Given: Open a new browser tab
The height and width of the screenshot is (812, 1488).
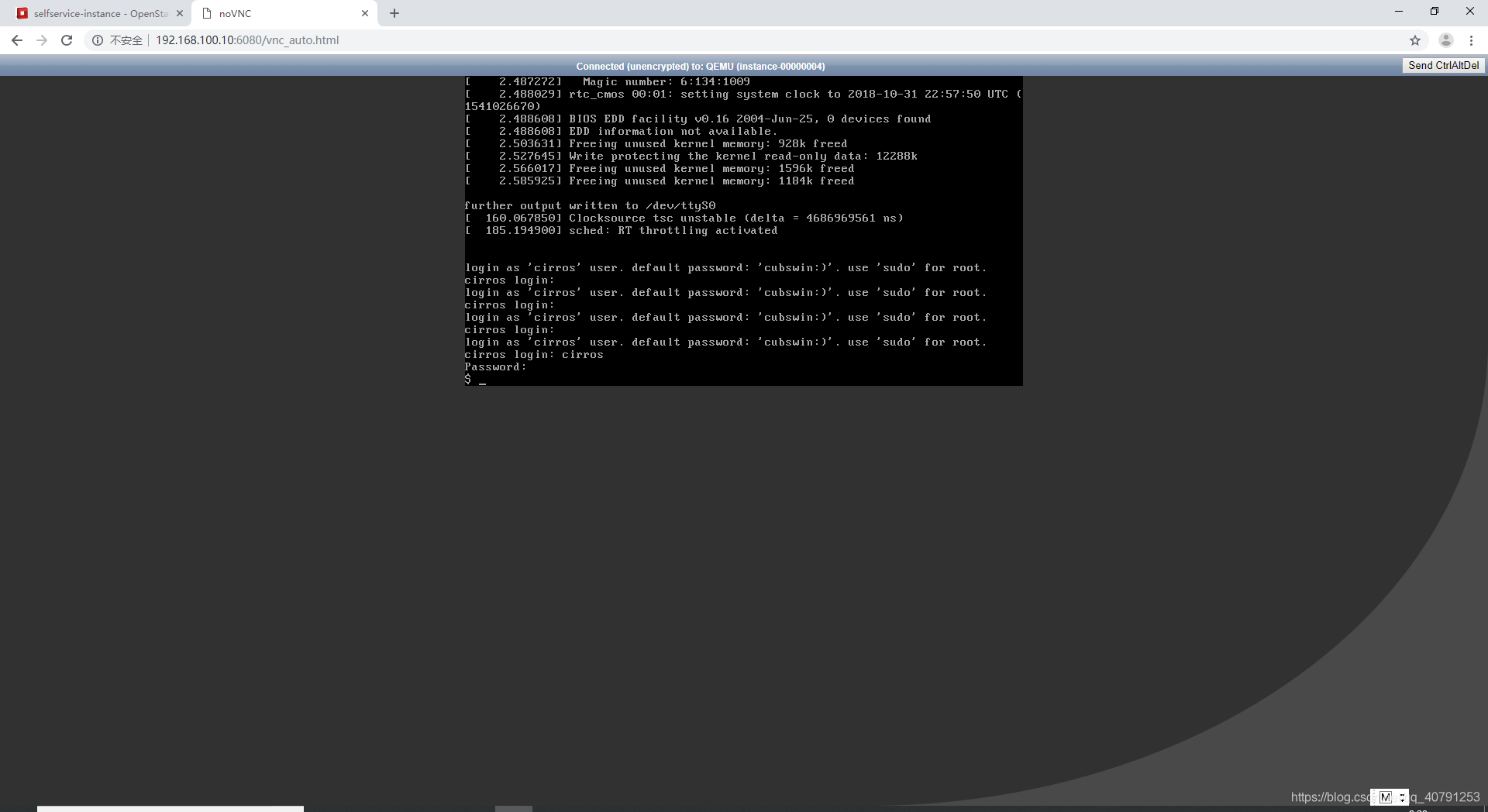Looking at the screenshot, I should pyautogui.click(x=394, y=13).
